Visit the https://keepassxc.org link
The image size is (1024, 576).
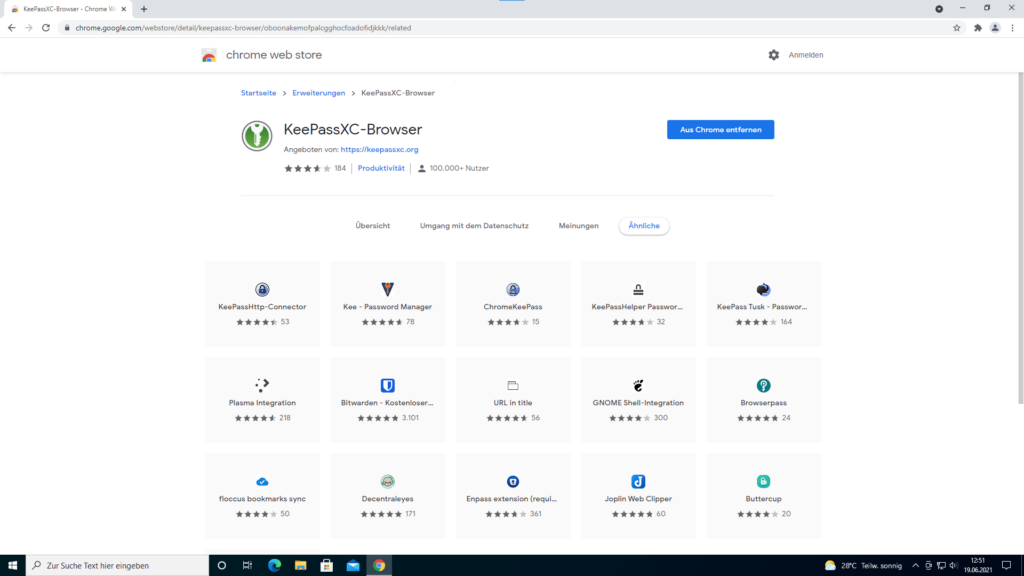379,150
